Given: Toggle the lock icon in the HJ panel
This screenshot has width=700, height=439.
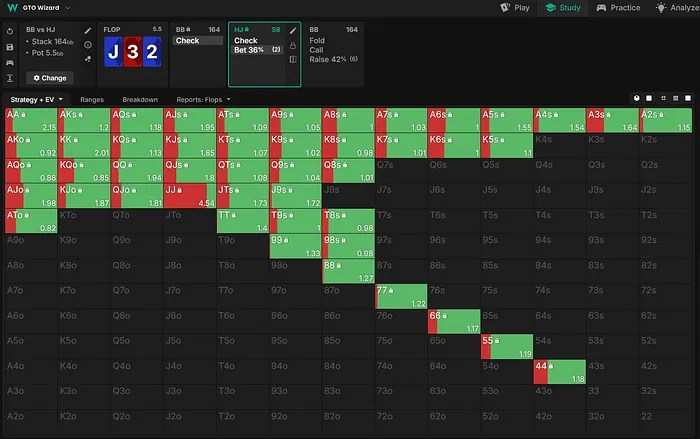Looking at the screenshot, I should [x=293, y=45].
